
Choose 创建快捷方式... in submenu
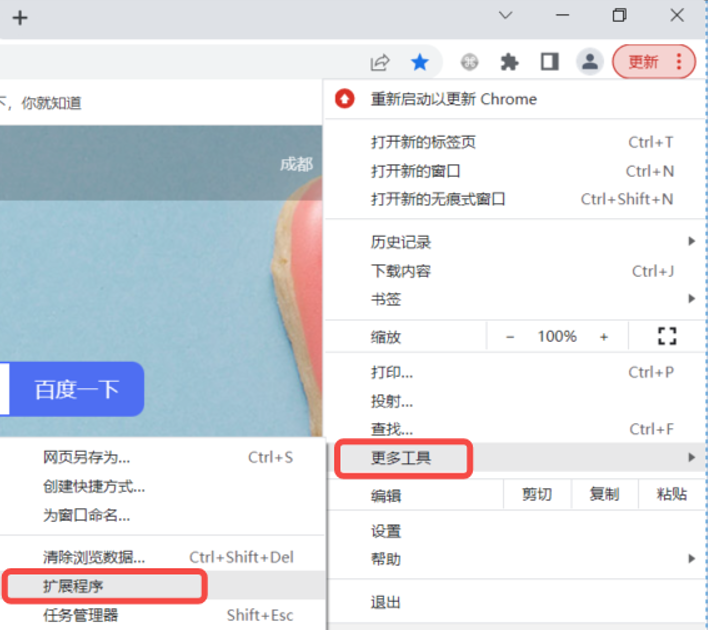(163, 486)
